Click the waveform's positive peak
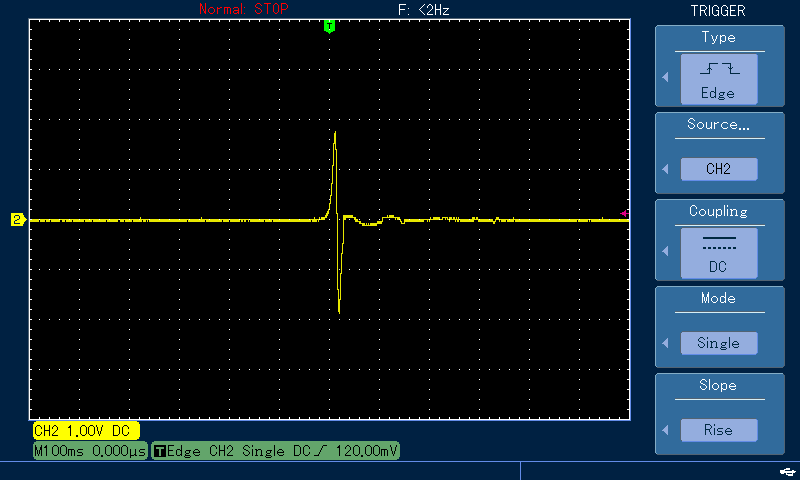The width and height of the screenshot is (800, 480). point(335,133)
